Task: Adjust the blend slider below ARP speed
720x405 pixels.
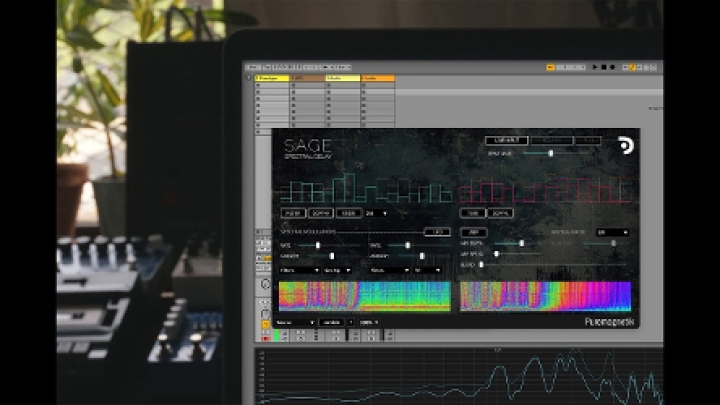Action: click(x=553, y=265)
